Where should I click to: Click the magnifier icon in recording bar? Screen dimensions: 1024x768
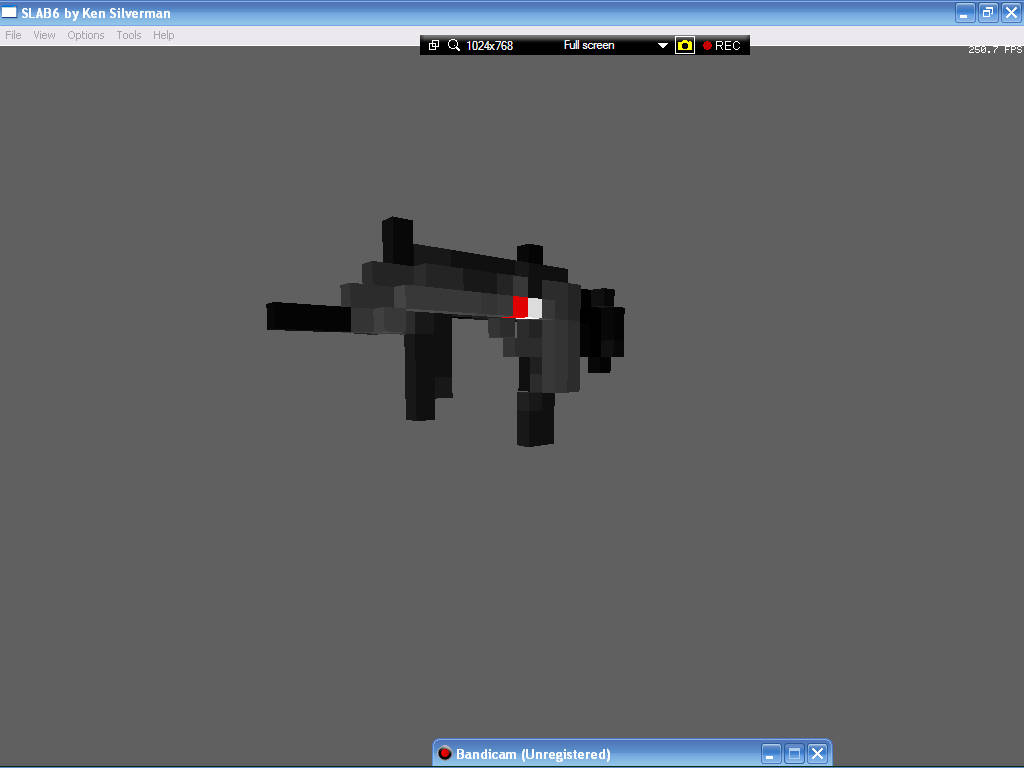tap(453, 45)
